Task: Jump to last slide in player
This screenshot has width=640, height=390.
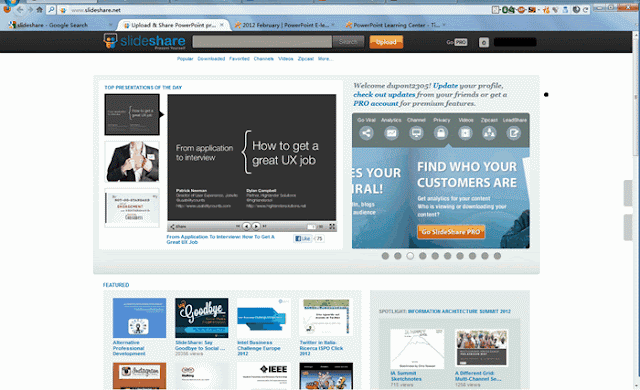Action: coord(264,226)
